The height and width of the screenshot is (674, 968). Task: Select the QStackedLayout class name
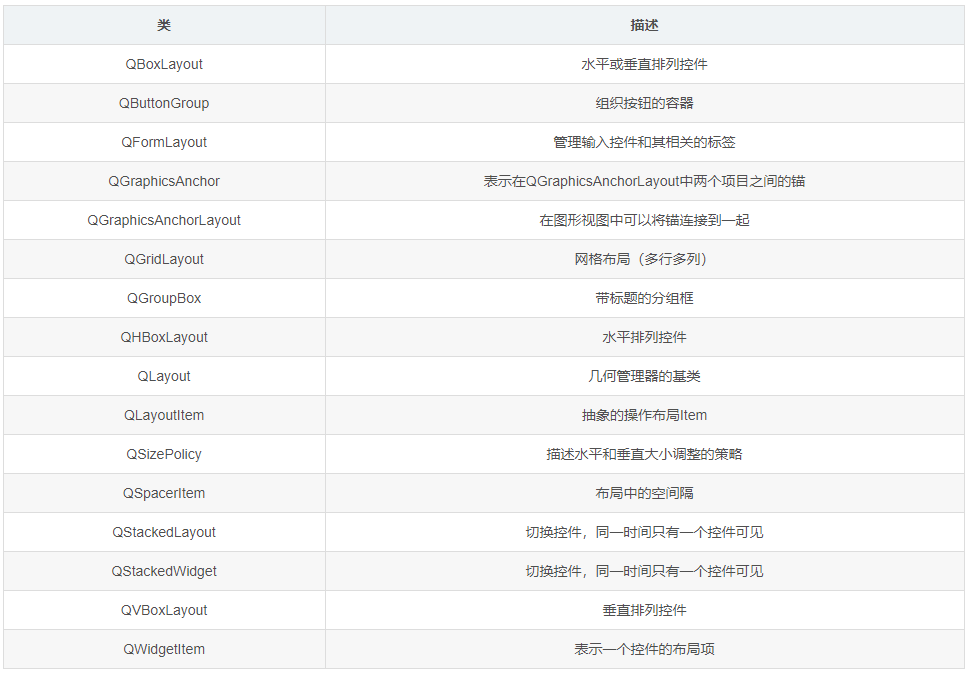tap(164, 532)
